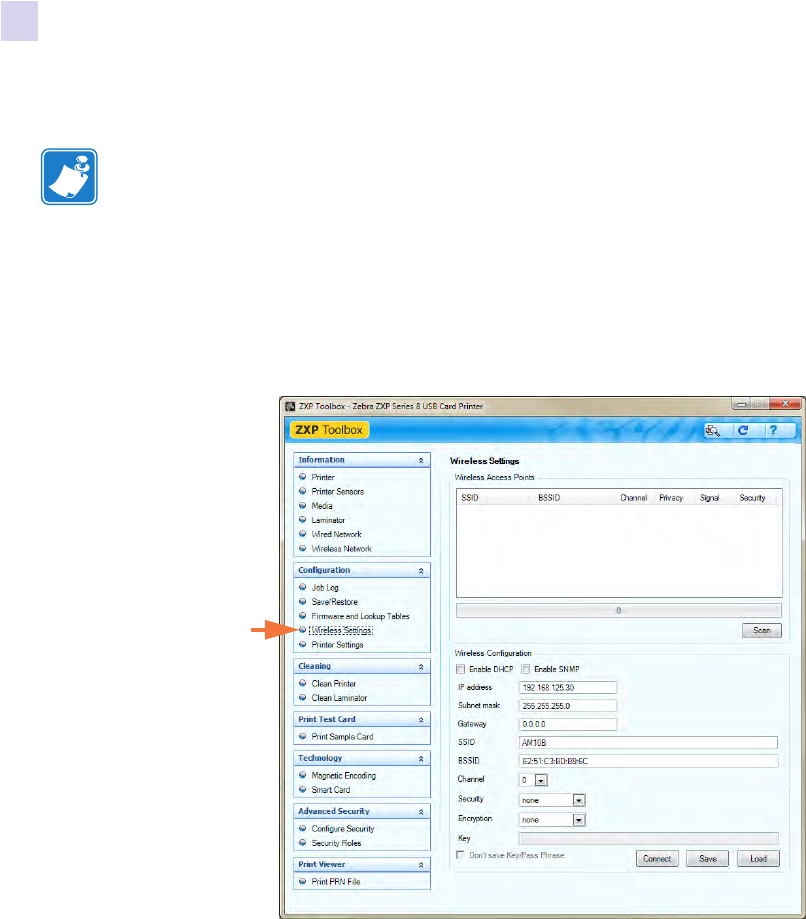Collapse the Configuration section

coord(421,571)
